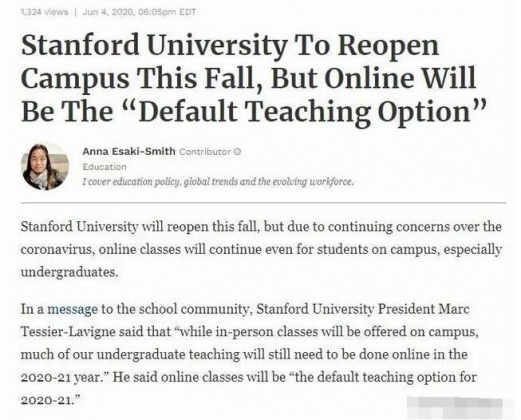Click the first paragraph about reopening
The image size is (521, 420).
coord(261,249)
